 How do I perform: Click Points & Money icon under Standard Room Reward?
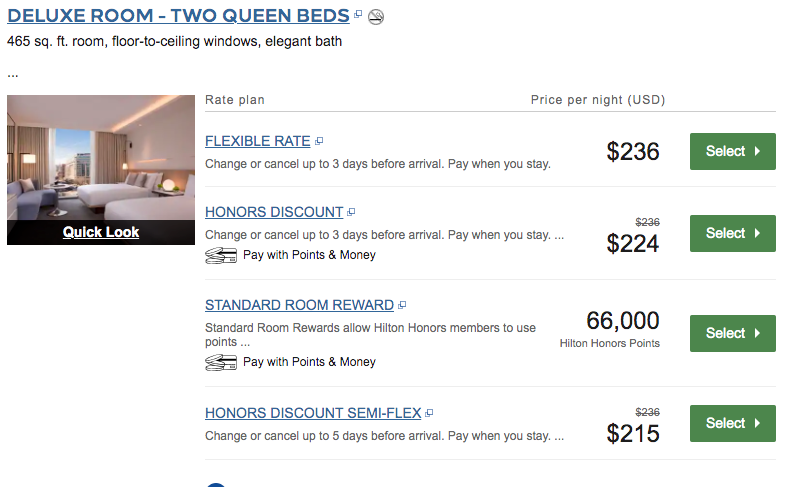(221, 362)
